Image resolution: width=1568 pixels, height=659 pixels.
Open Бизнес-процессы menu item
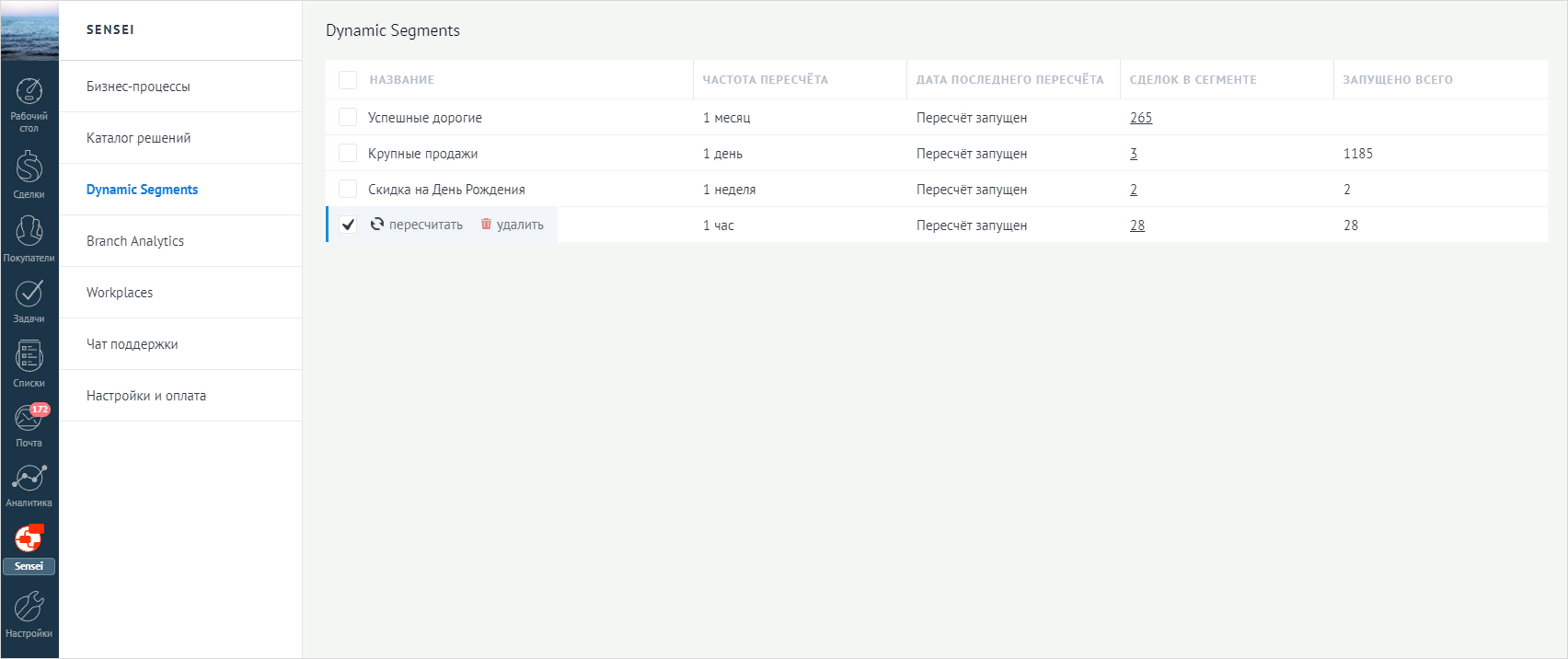[x=180, y=87]
